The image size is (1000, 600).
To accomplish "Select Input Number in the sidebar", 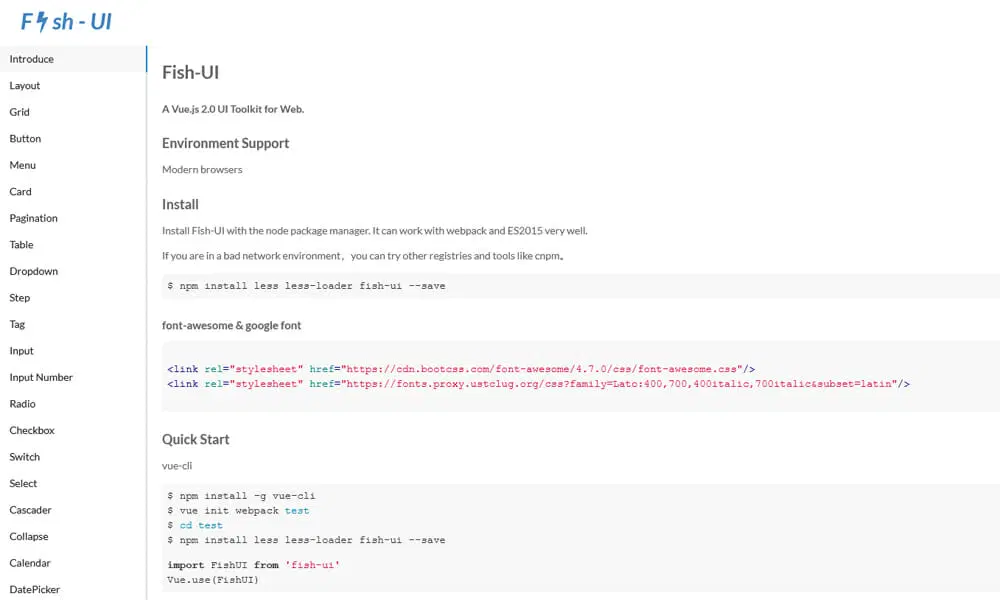I will click(73, 377).
